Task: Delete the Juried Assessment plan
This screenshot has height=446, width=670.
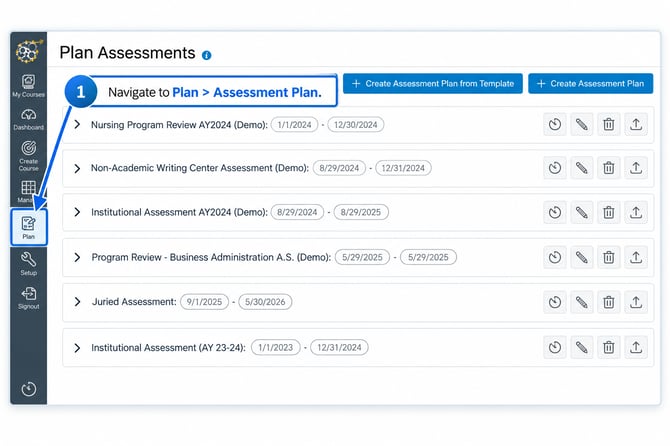Action: click(608, 302)
